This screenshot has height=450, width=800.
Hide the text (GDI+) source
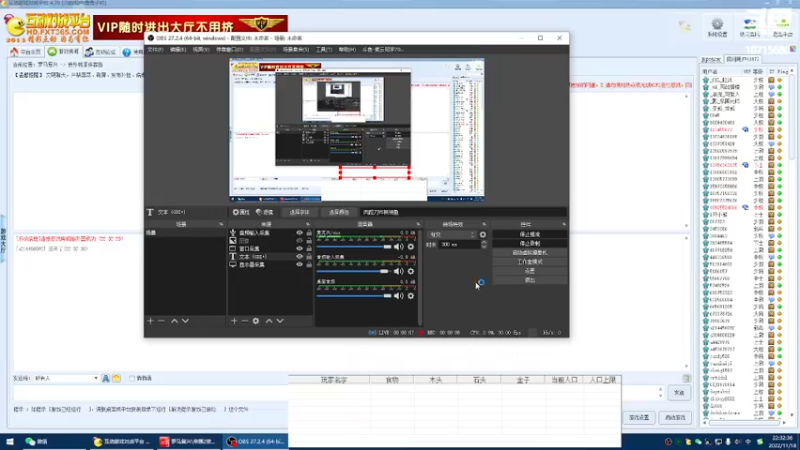pyautogui.click(x=299, y=257)
